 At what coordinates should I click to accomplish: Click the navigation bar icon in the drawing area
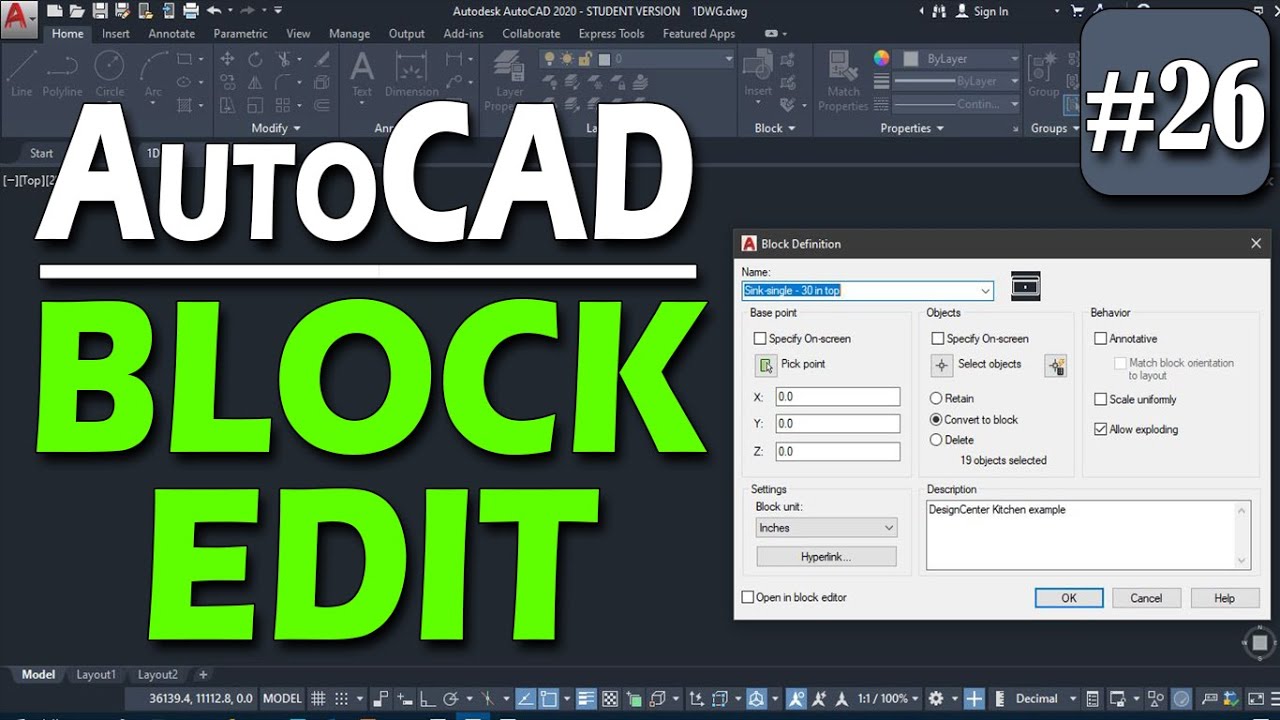pos(1260,643)
